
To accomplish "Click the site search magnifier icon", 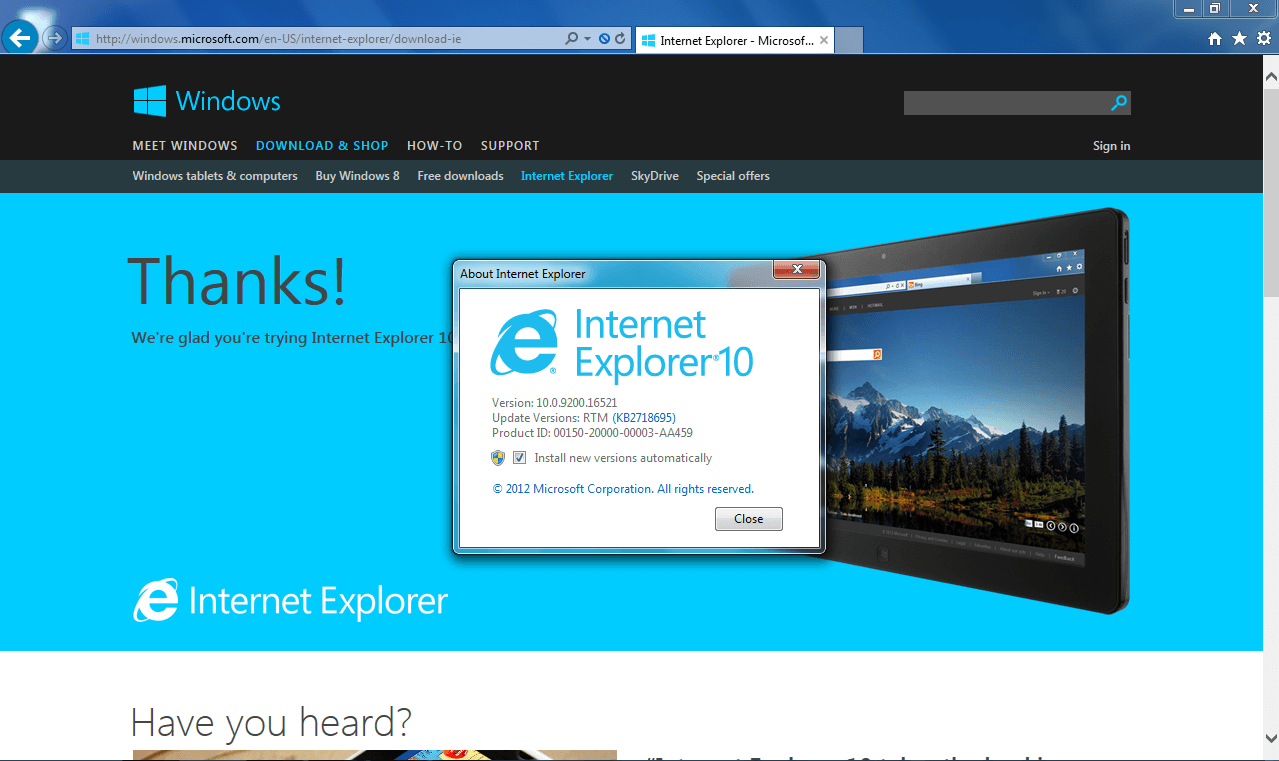I will tap(1119, 103).
